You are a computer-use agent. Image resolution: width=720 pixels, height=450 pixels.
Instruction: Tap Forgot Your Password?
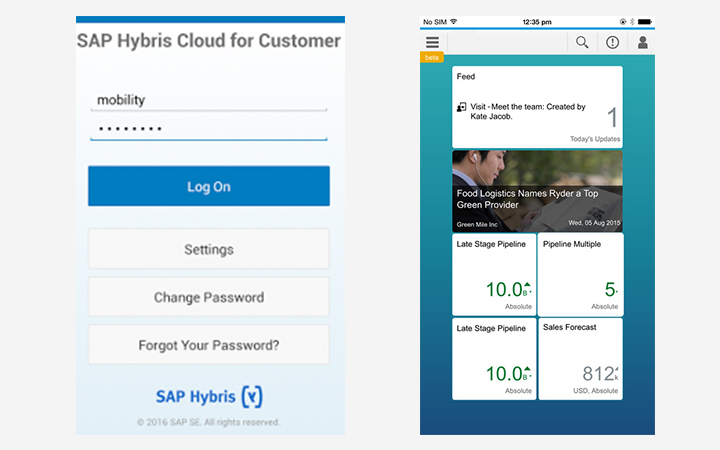209,345
